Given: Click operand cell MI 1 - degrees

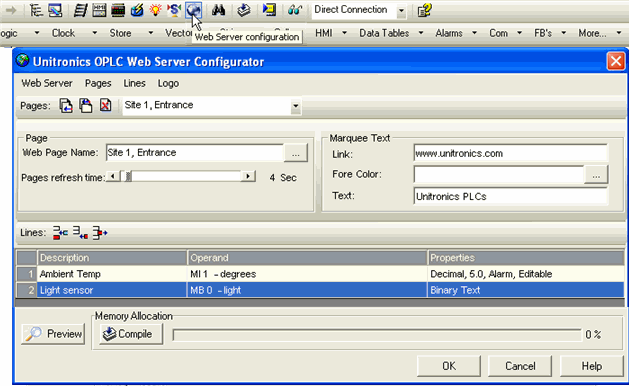Looking at the screenshot, I should coord(307,274).
